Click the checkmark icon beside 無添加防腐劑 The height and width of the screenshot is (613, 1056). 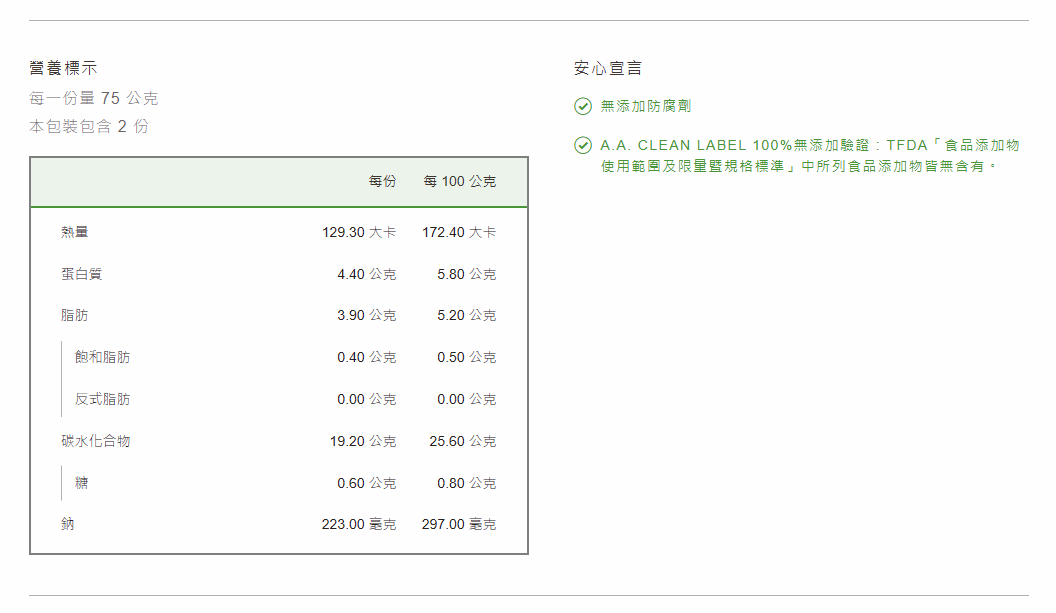(583, 106)
